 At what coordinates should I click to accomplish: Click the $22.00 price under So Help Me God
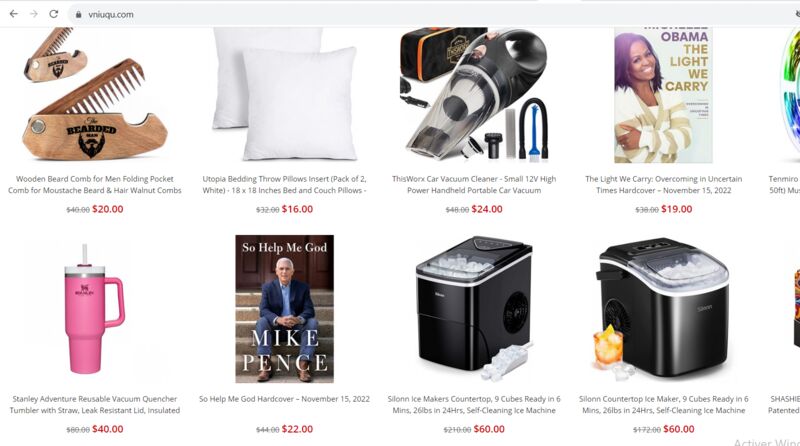[297, 429]
